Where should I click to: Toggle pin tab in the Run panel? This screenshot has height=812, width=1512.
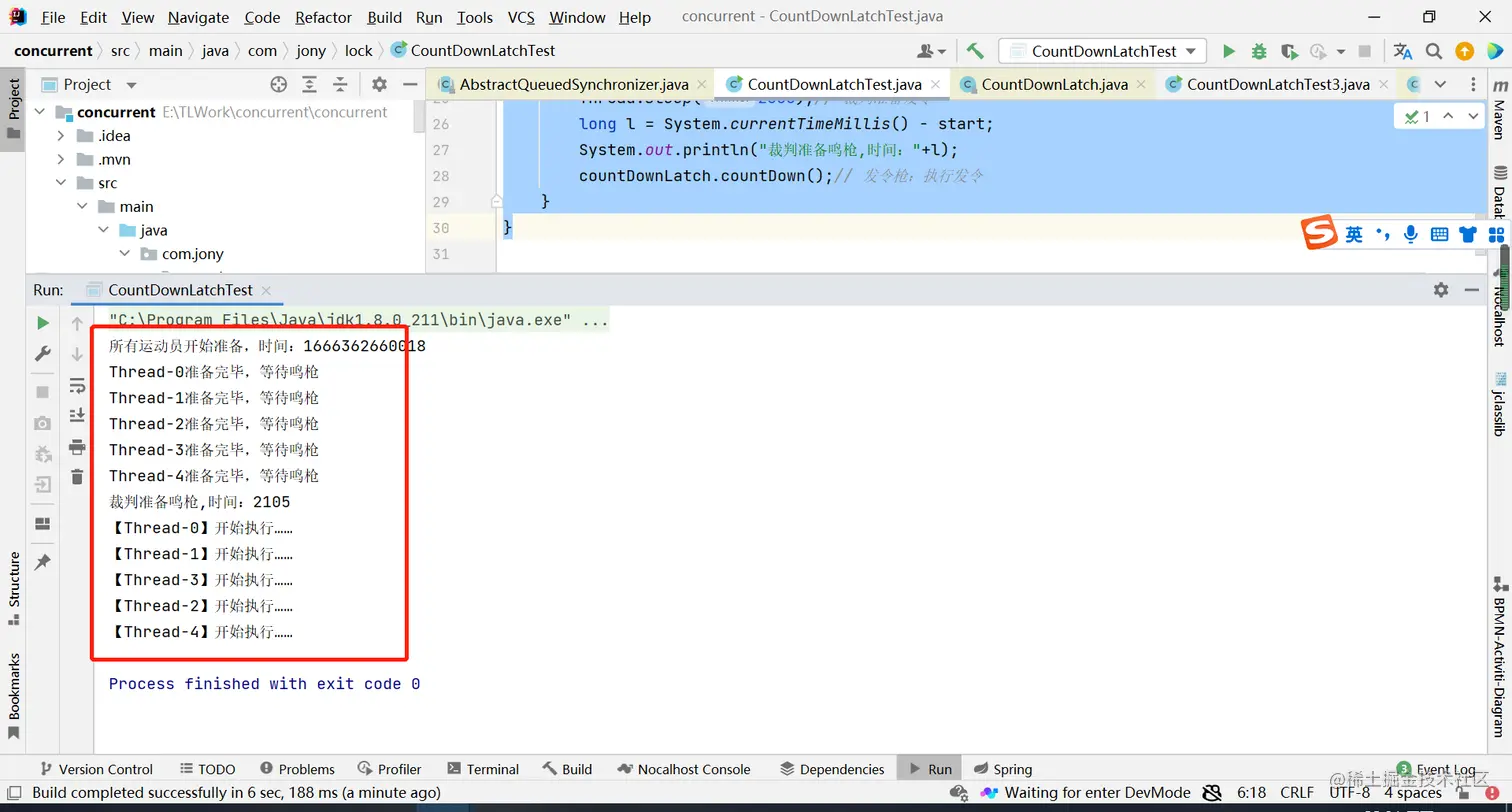[42, 563]
